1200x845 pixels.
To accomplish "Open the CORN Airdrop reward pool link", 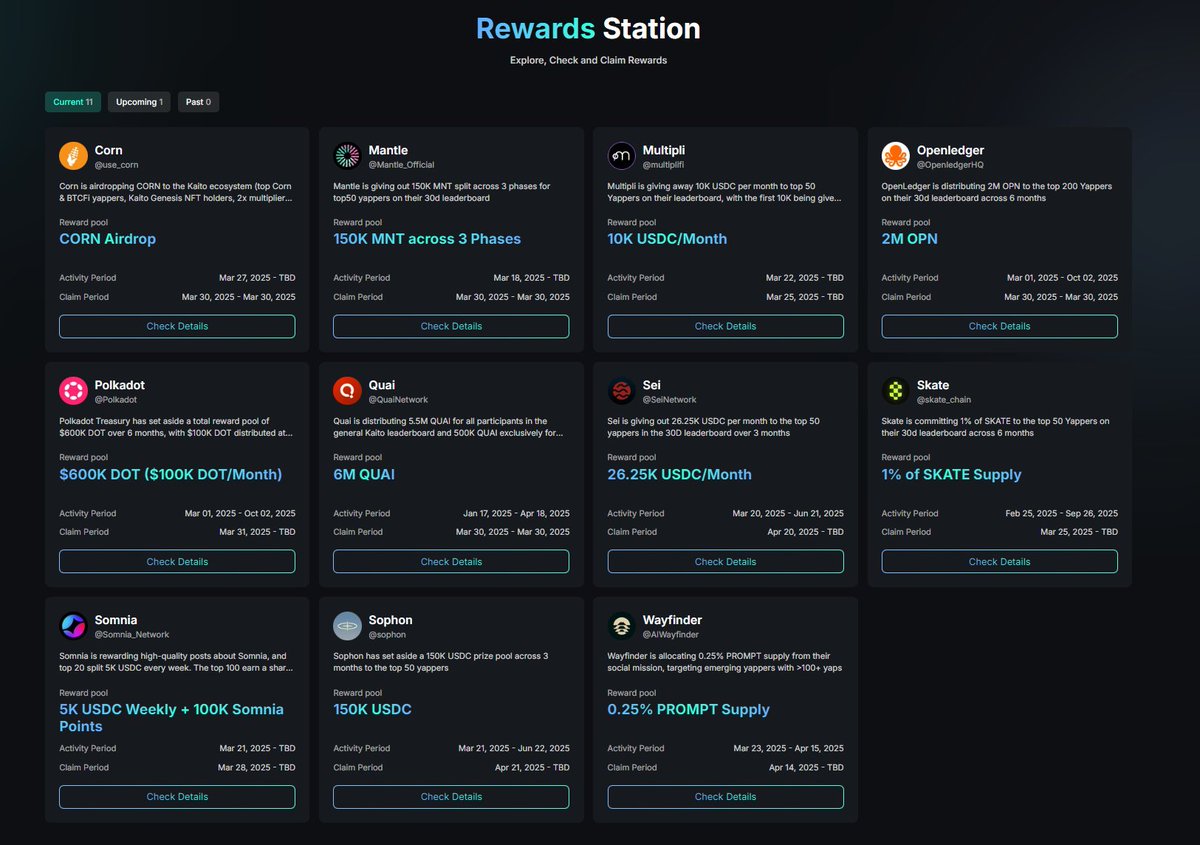I will (107, 239).
